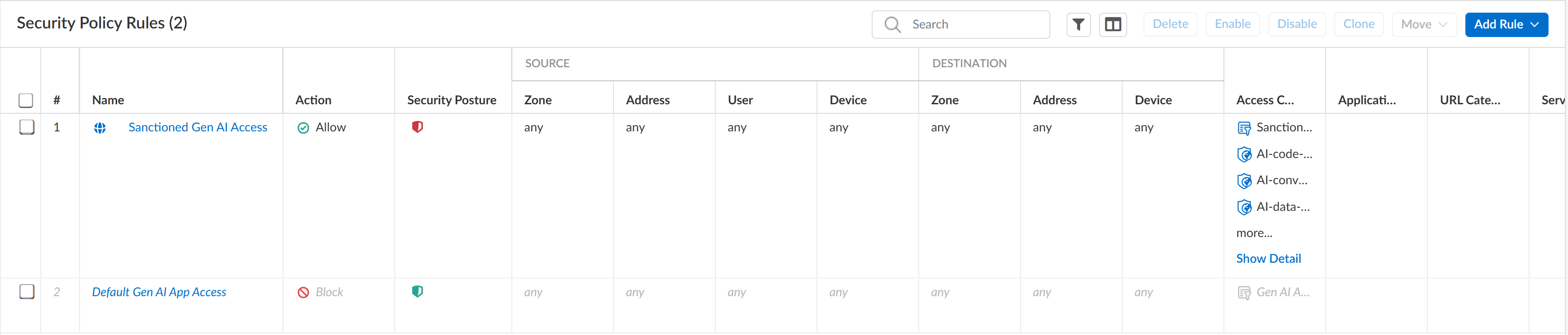Click the AI-data access control icon
The height and width of the screenshot is (335, 1568).
tap(1244, 207)
